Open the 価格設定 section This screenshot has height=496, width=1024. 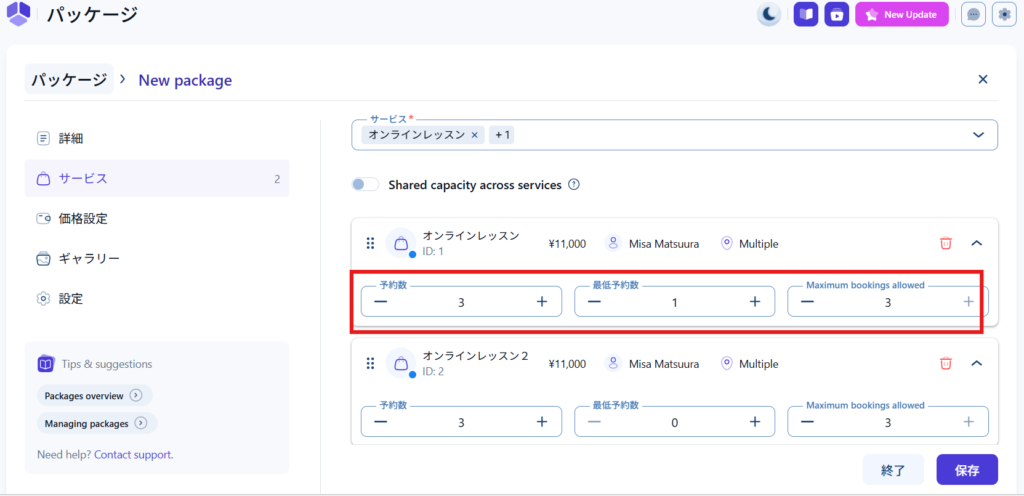pos(82,218)
